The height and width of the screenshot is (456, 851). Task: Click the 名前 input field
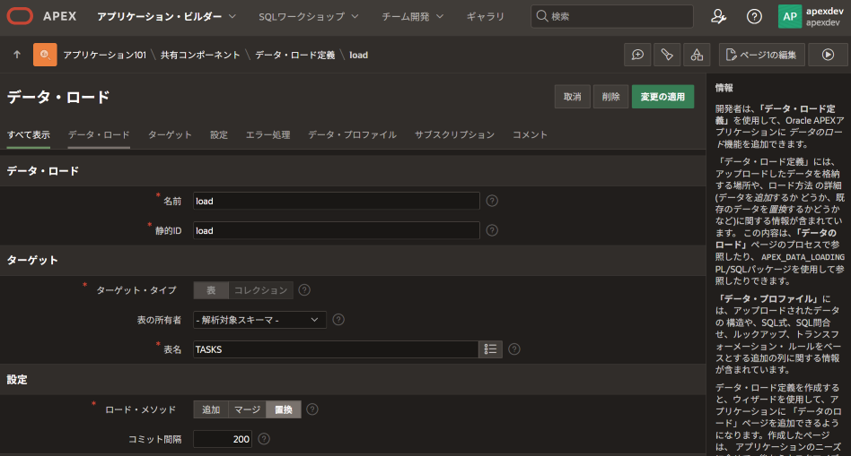336,201
